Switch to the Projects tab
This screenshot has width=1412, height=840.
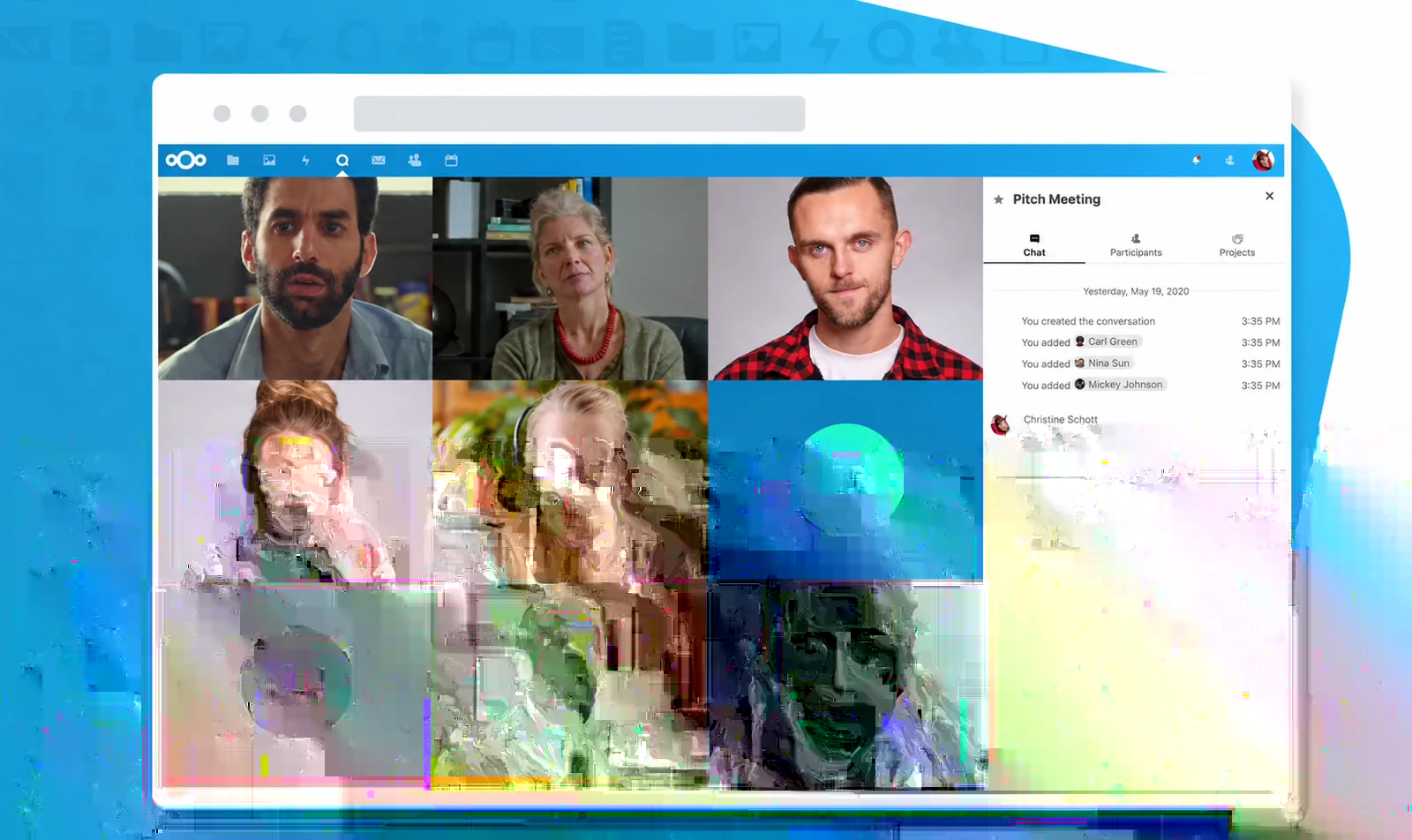(1236, 246)
